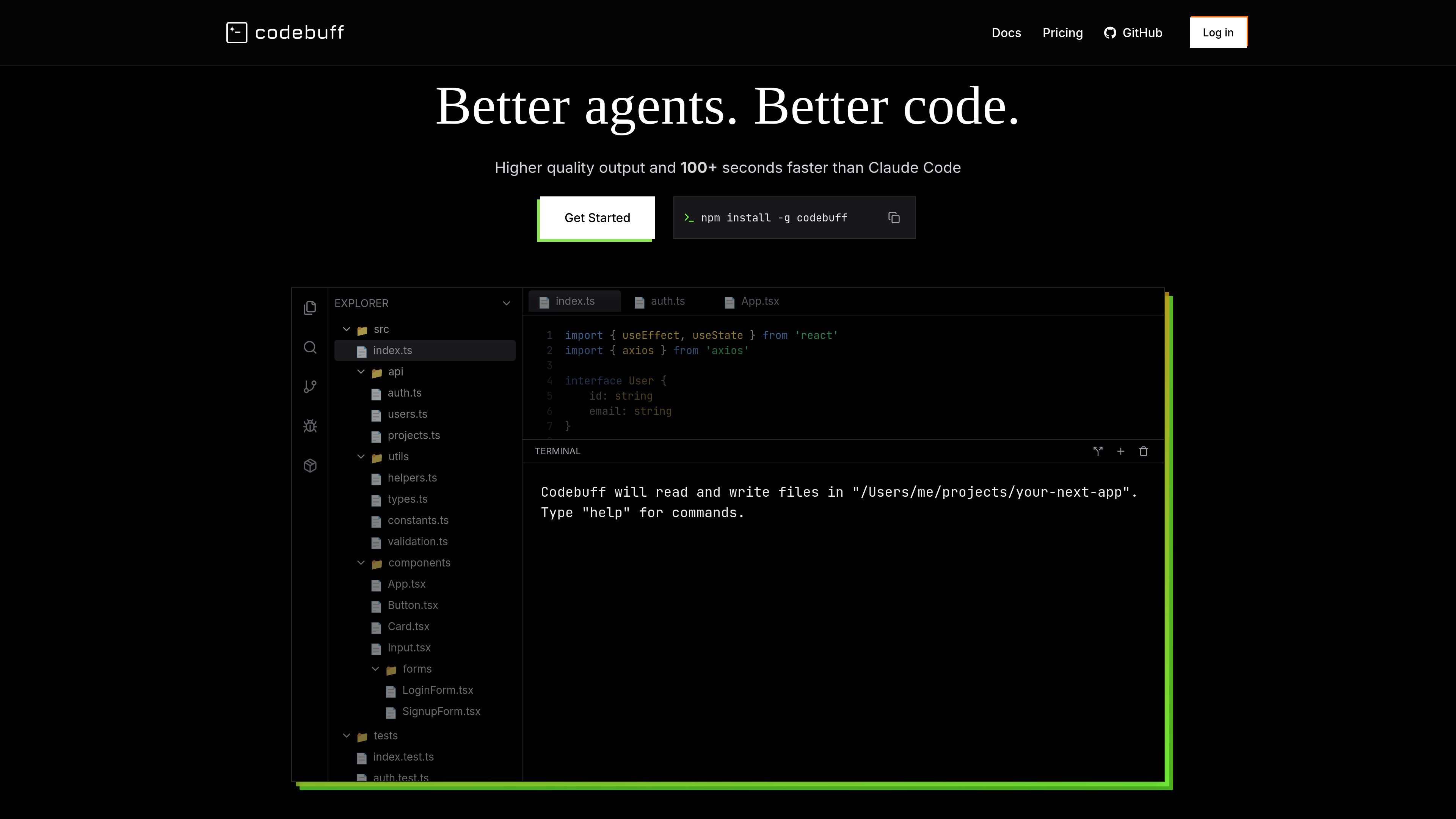
Task: Open the files Explorer sidebar icon
Action: click(x=310, y=308)
